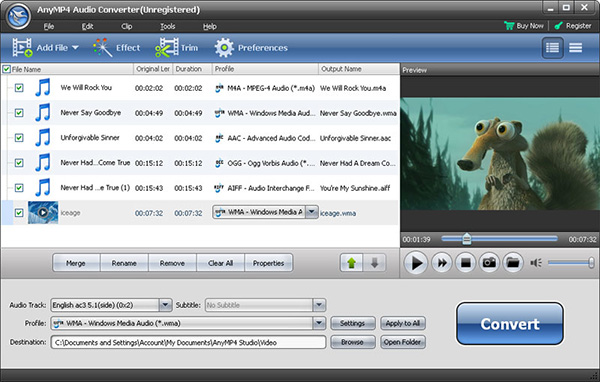Uncheck Never Had...Come True checkbox
600x382 pixels.
pyautogui.click(x=19, y=163)
